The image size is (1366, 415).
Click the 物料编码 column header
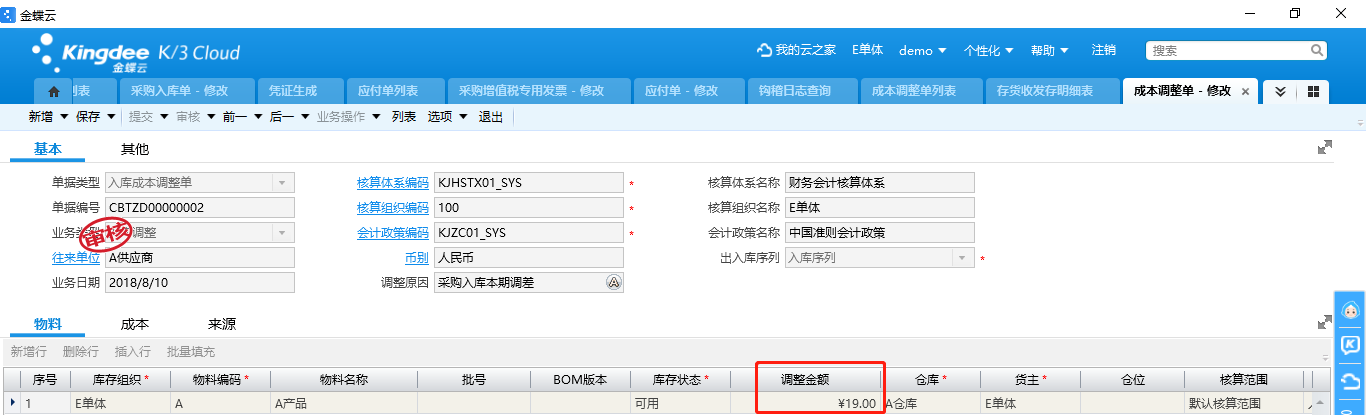(x=219, y=380)
